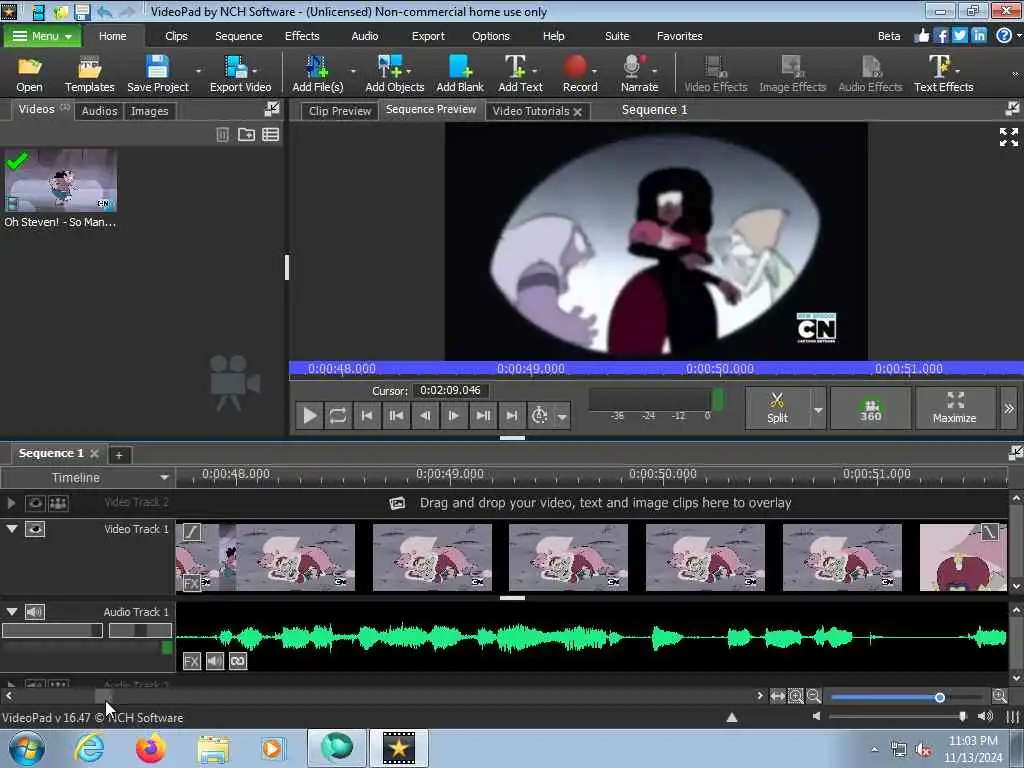1024x768 pixels.
Task: Insert a blank clip via Add Blank
Action: (460, 74)
